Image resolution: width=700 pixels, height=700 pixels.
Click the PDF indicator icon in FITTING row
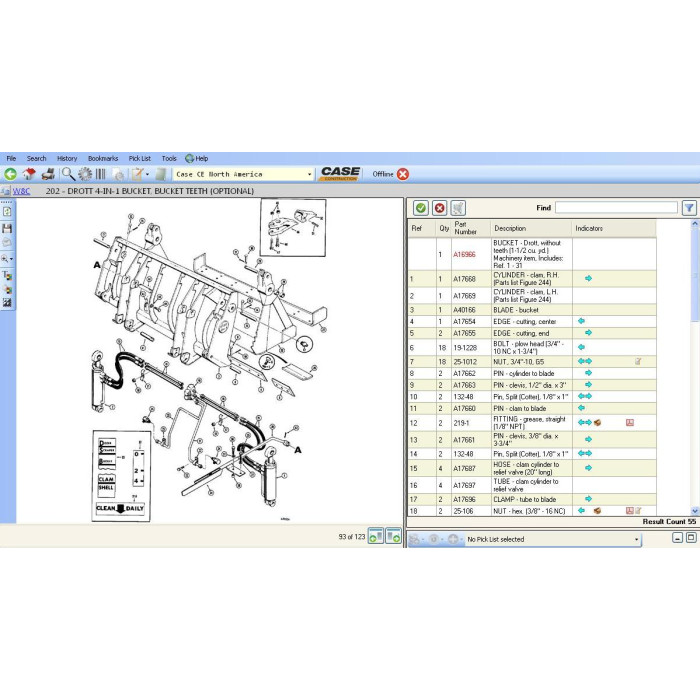630,422
